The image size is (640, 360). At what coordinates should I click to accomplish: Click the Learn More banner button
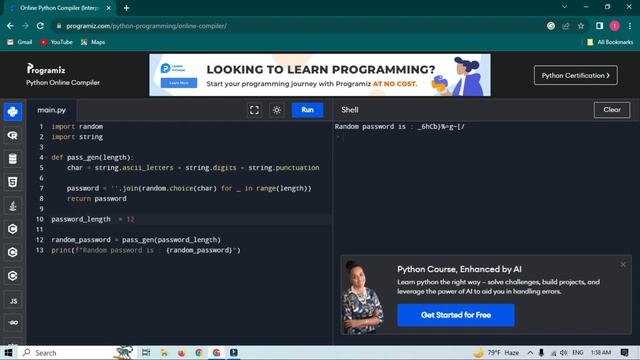click(179, 83)
